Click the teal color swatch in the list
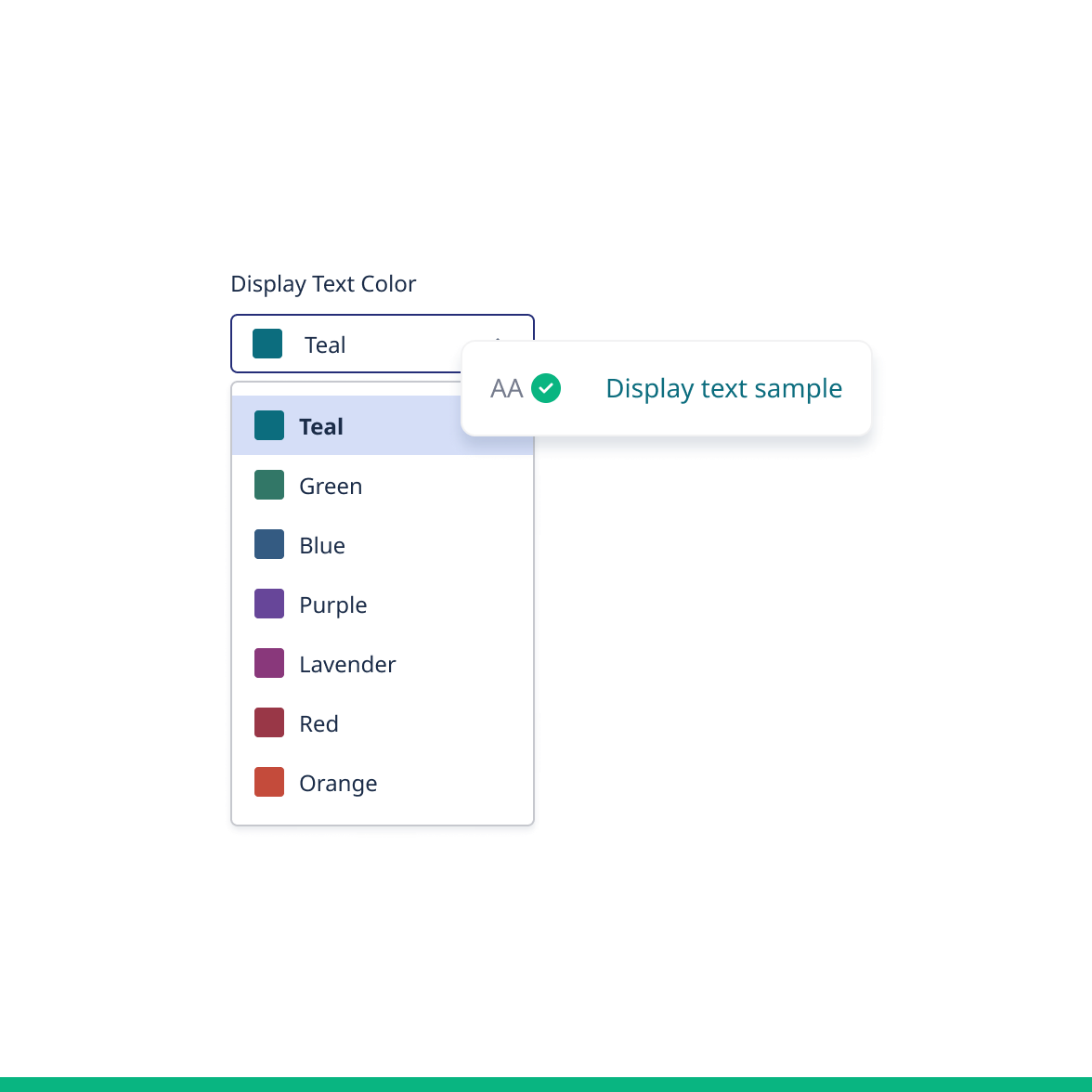Image resolution: width=1092 pixels, height=1092 pixels. point(269,425)
